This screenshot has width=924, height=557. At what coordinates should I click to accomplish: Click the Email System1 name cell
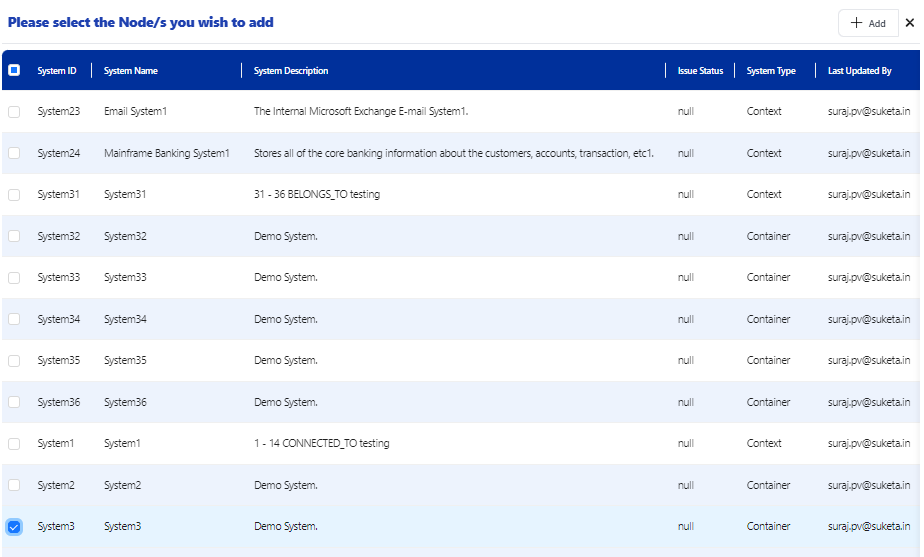(x=135, y=112)
